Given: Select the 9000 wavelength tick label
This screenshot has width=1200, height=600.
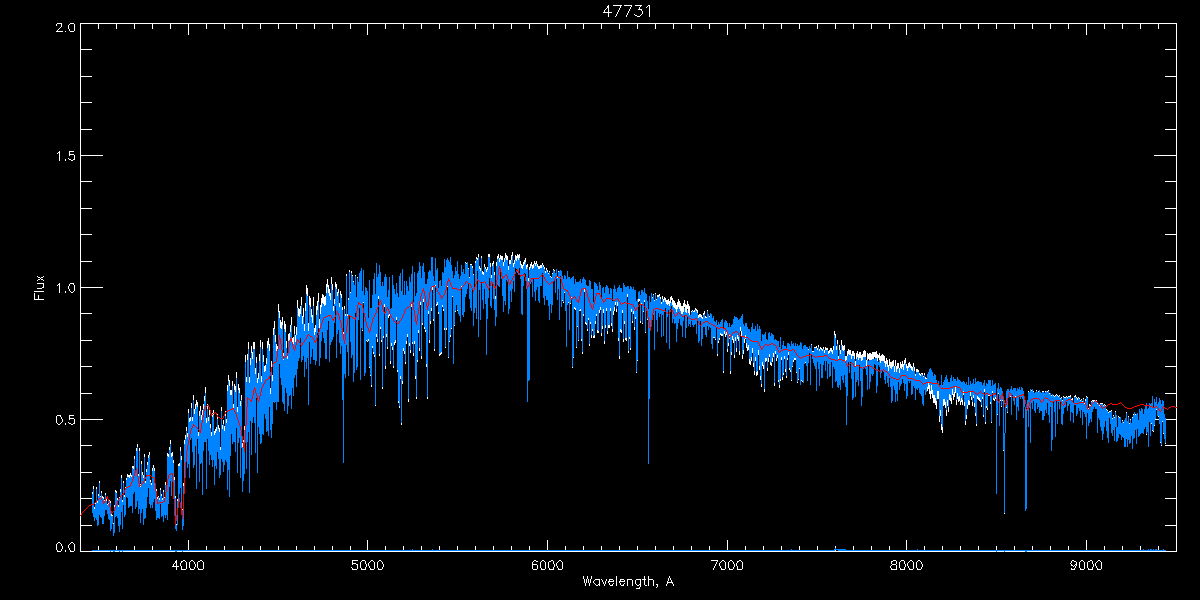Looking at the screenshot, I should pyautogui.click(x=1087, y=564).
